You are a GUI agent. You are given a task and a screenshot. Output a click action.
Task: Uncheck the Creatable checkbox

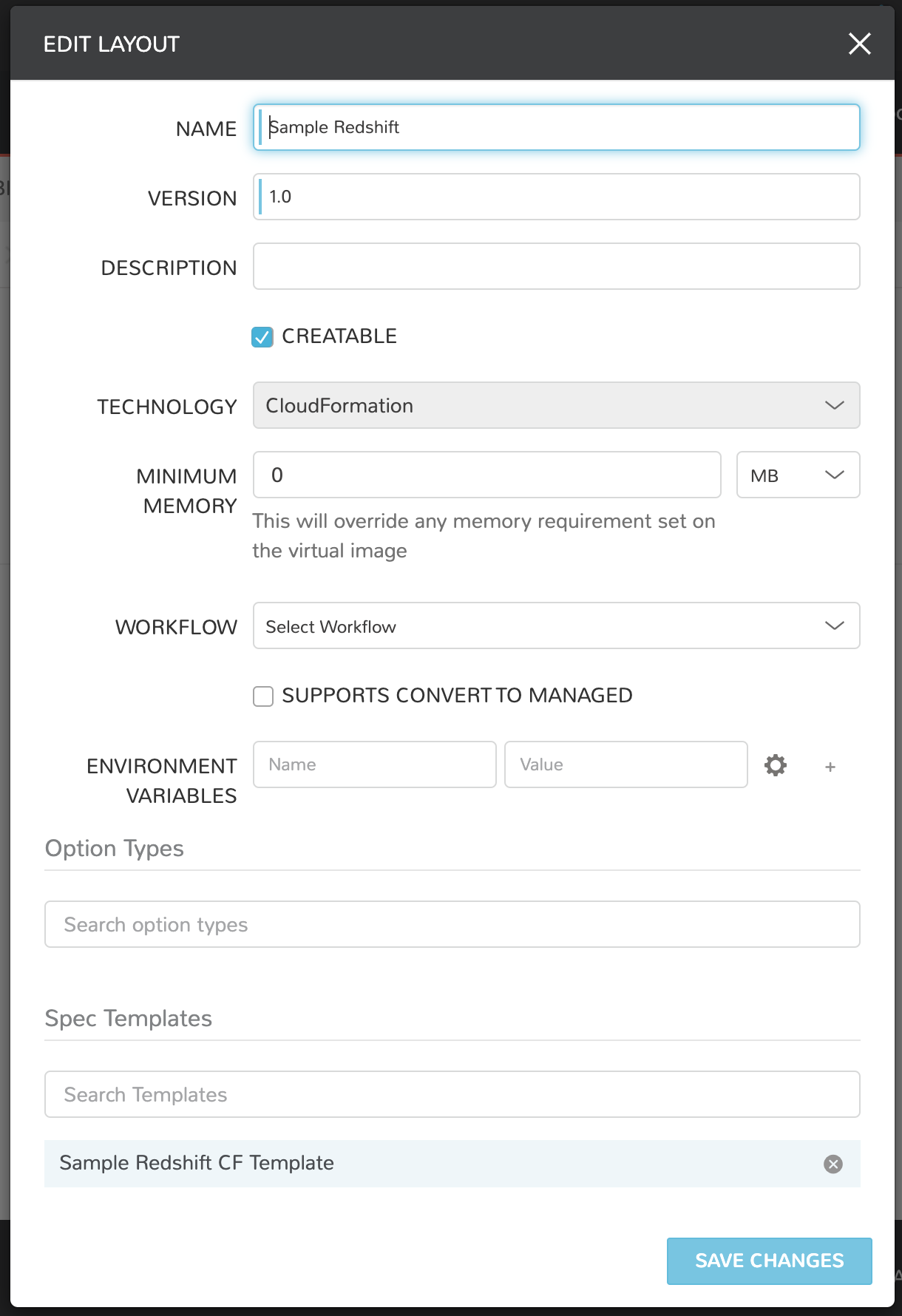coord(262,337)
